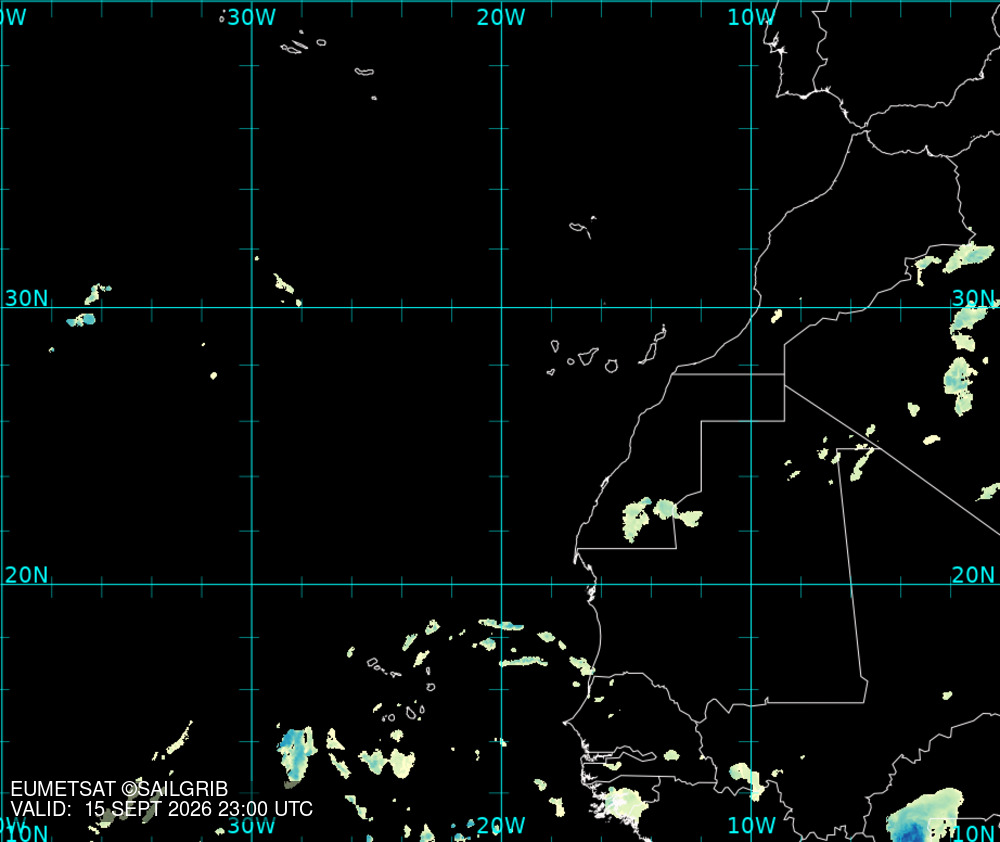This screenshot has height=842, width=1000.
Task: Click the 20N and 30W gridline intersection
Action: (x=252, y=584)
